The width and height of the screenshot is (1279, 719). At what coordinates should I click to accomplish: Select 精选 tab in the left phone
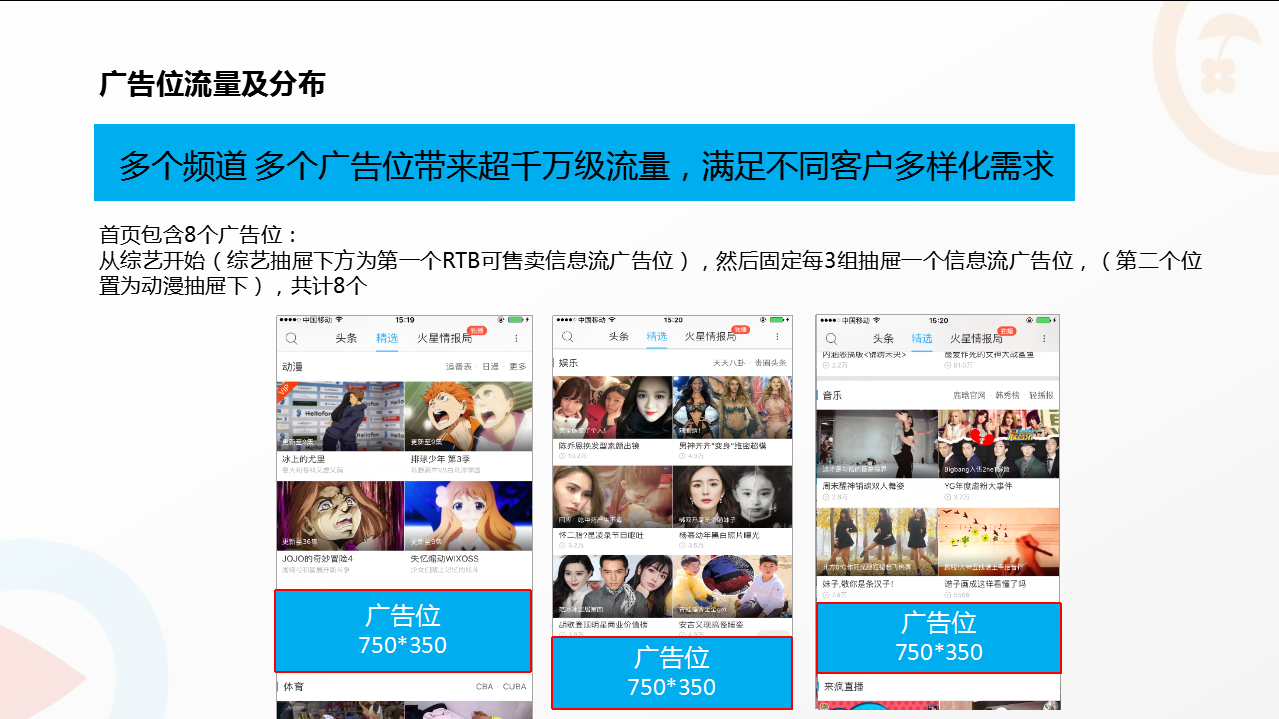[x=387, y=338]
